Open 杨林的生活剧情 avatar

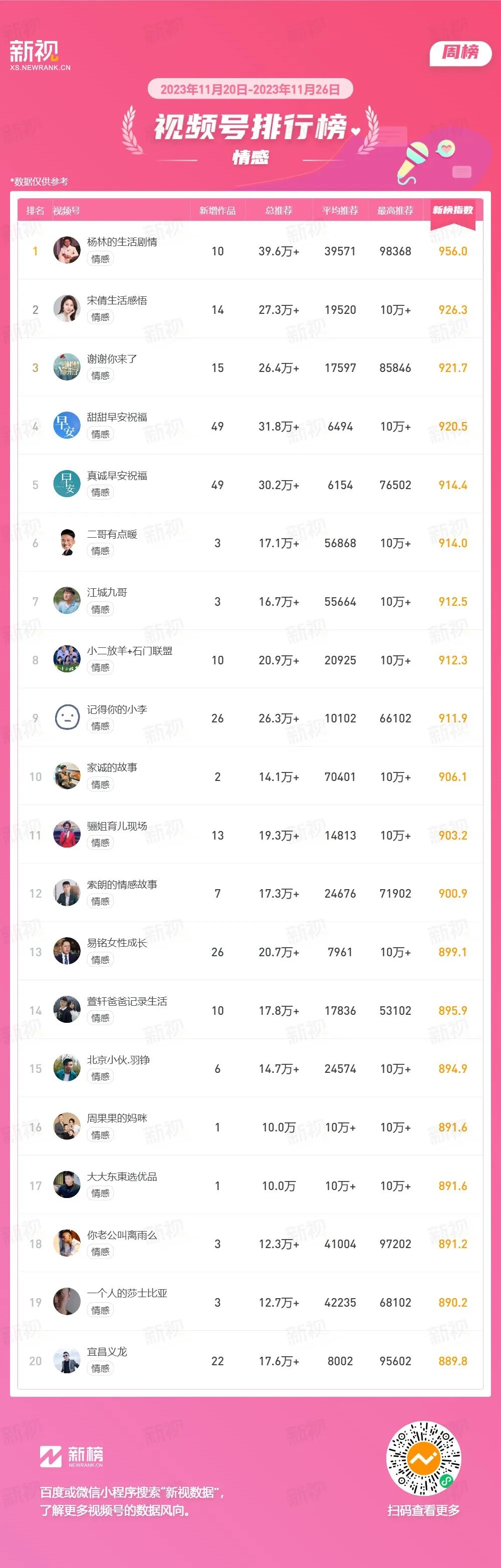67,250
